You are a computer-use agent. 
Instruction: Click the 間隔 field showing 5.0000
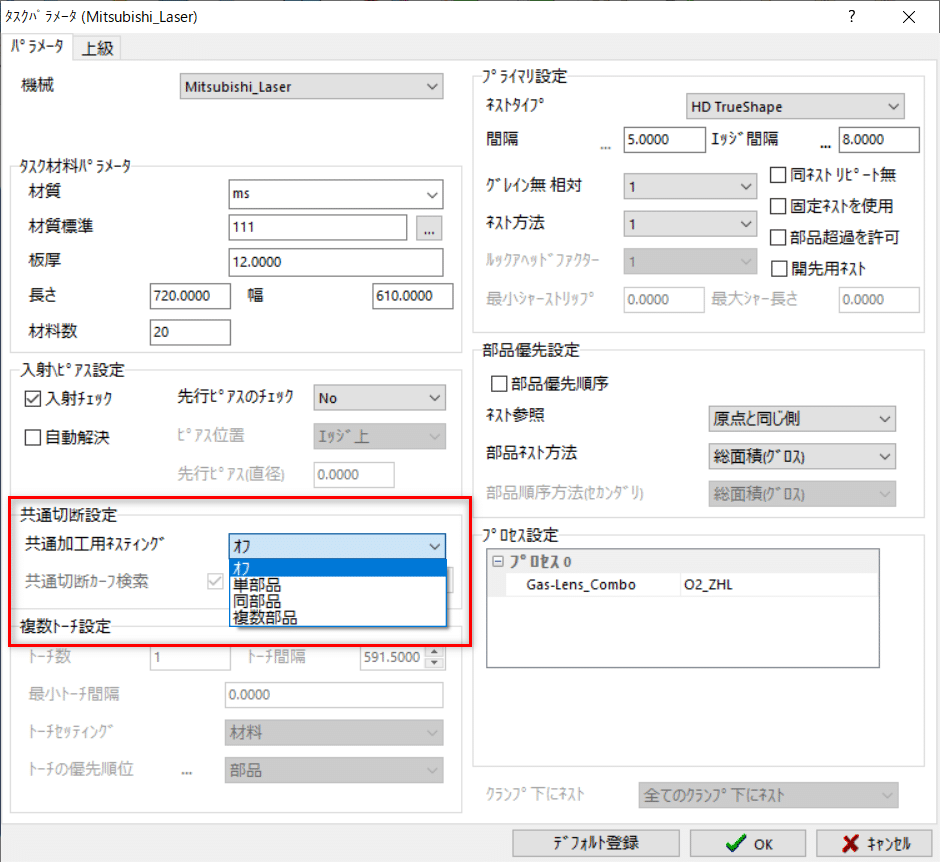664,140
